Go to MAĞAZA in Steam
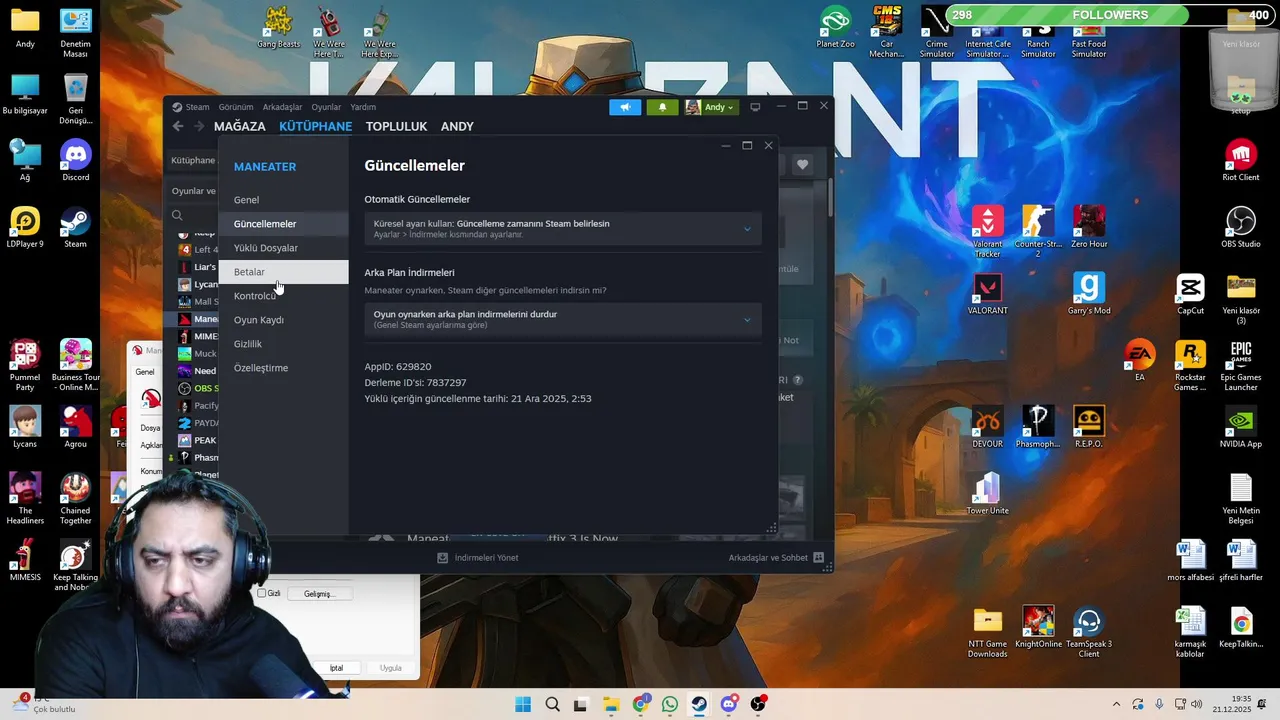Image resolution: width=1280 pixels, height=720 pixels. (240, 127)
